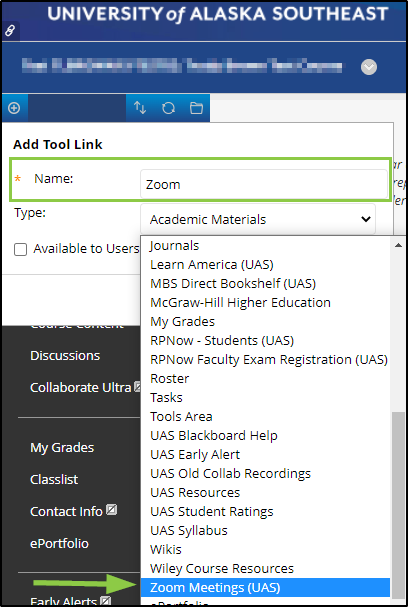Open ePortfolio in the course menu
Screen dimensions: 408x607
(x=59, y=544)
